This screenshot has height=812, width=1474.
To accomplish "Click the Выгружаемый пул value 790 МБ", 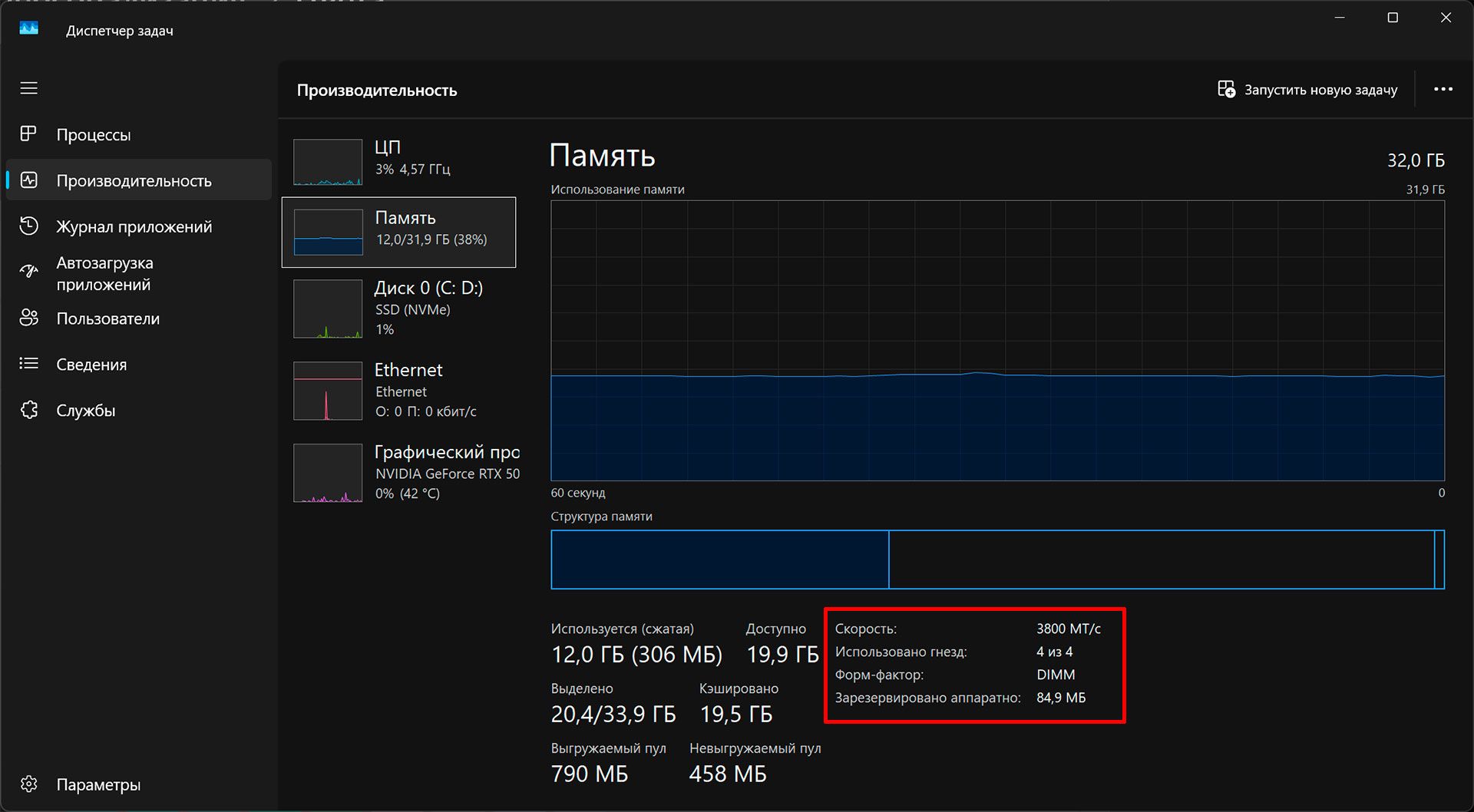I will [590, 774].
